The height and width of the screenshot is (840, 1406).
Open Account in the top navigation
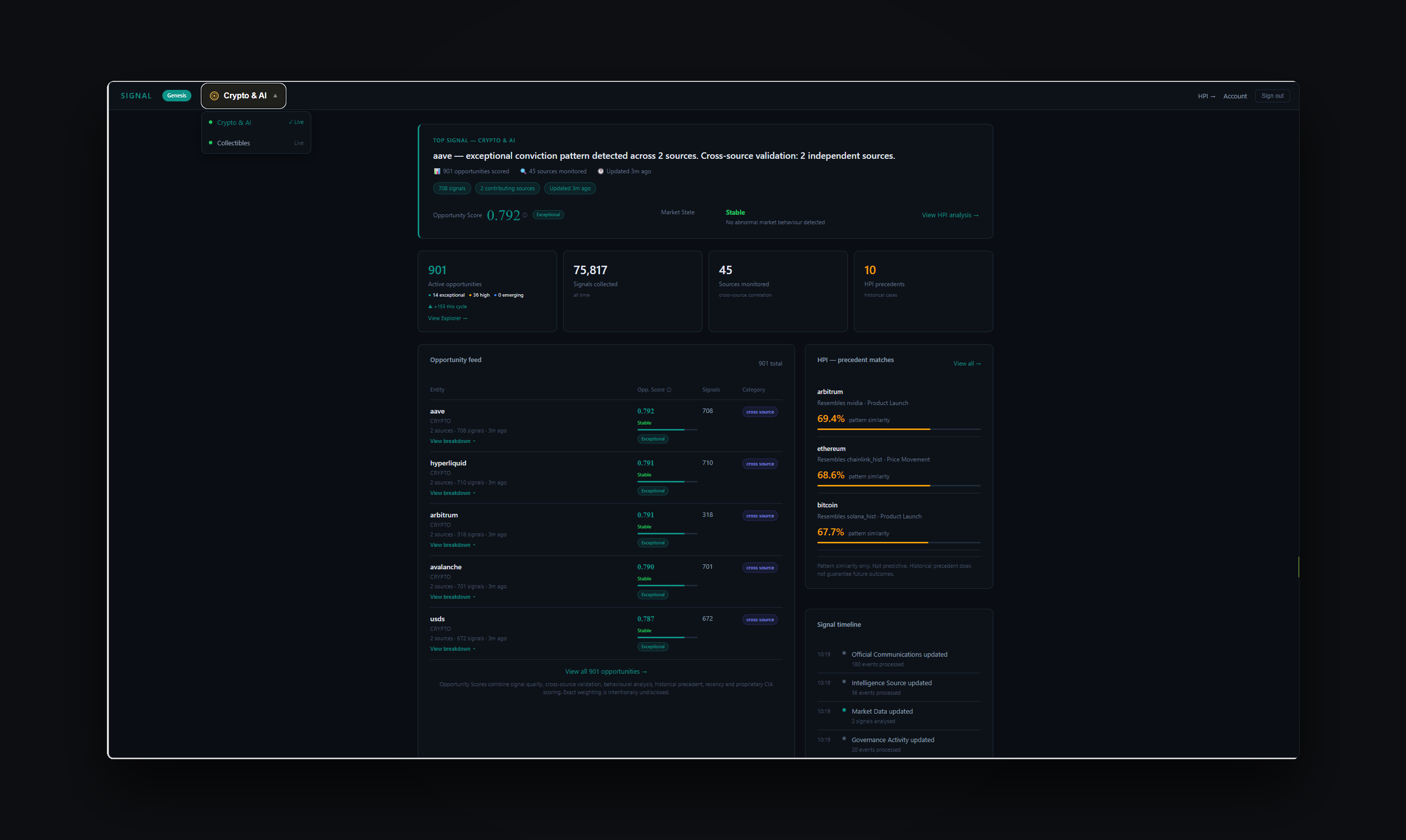[x=1235, y=96]
